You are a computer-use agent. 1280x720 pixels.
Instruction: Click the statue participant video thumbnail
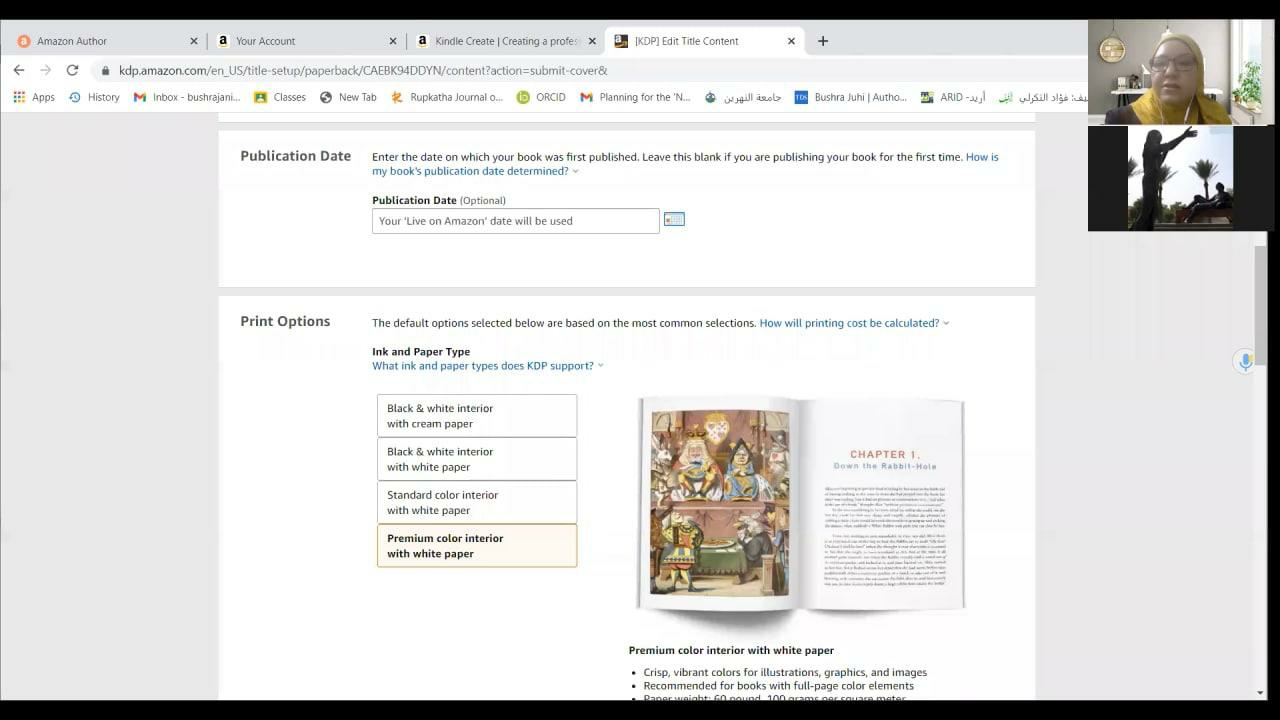tap(1181, 179)
